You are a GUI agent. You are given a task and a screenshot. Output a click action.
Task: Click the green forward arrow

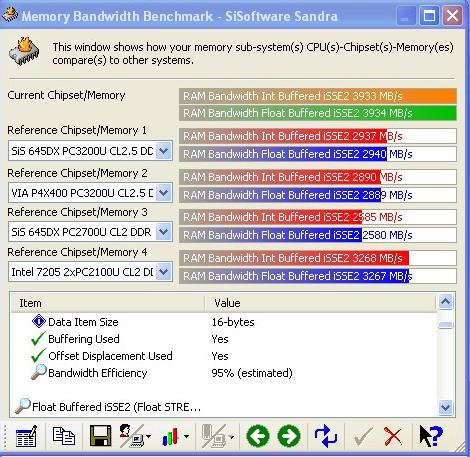pyautogui.click(x=289, y=436)
